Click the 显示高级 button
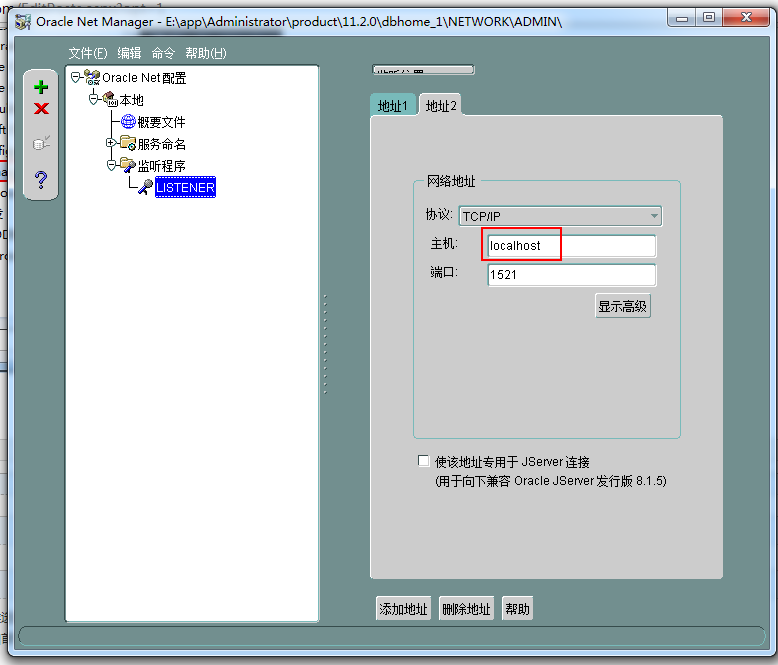Viewport: 778px width, 665px height. [623, 306]
